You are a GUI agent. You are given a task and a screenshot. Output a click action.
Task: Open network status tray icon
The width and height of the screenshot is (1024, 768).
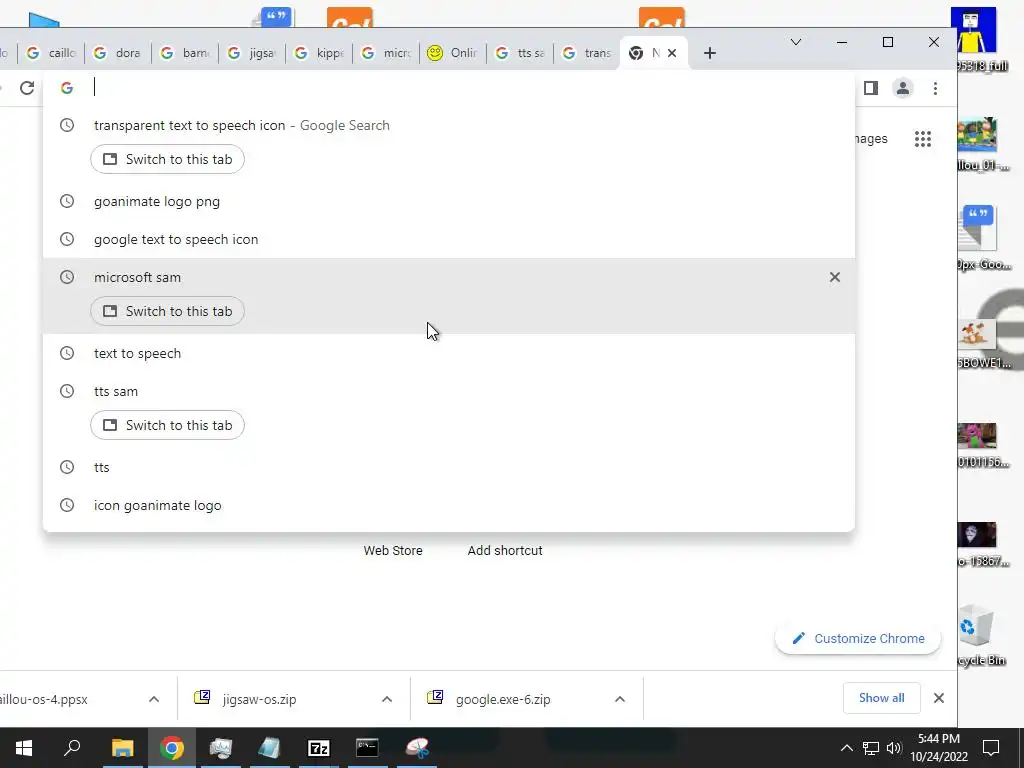pyautogui.click(x=871, y=748)
